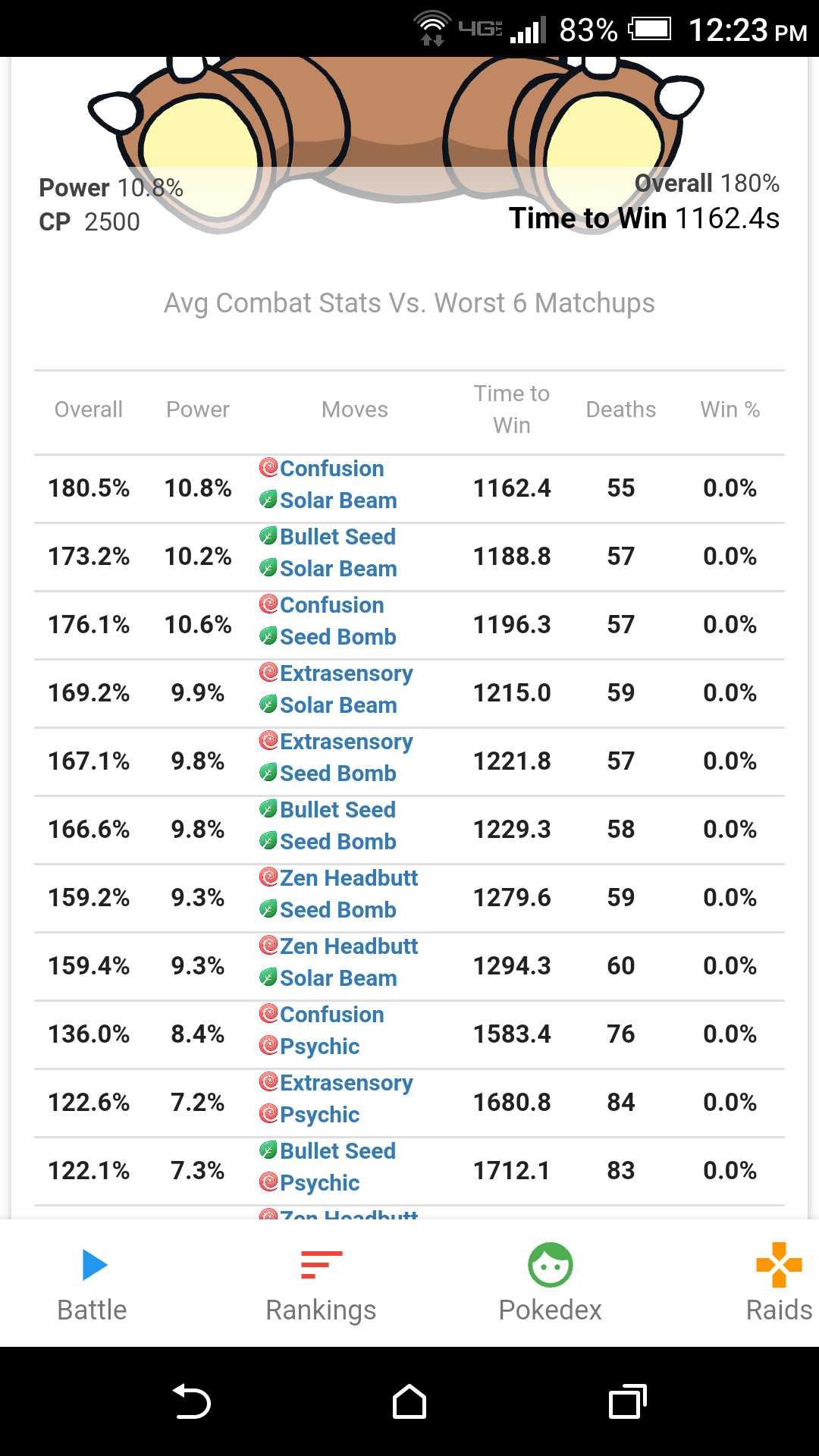This screenshot has width=819, height=1456.
Task: Open the Battle tab
Action: point(93,1283)
